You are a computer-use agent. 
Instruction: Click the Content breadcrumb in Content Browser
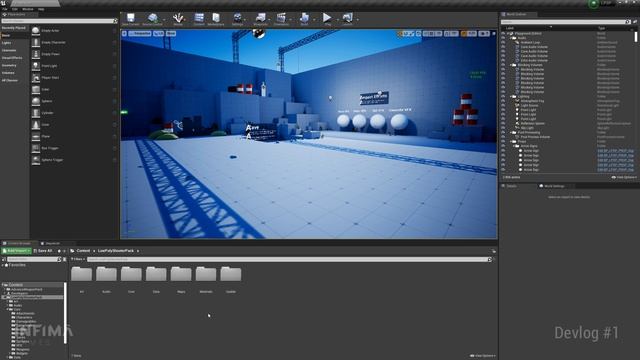[83, 251]
